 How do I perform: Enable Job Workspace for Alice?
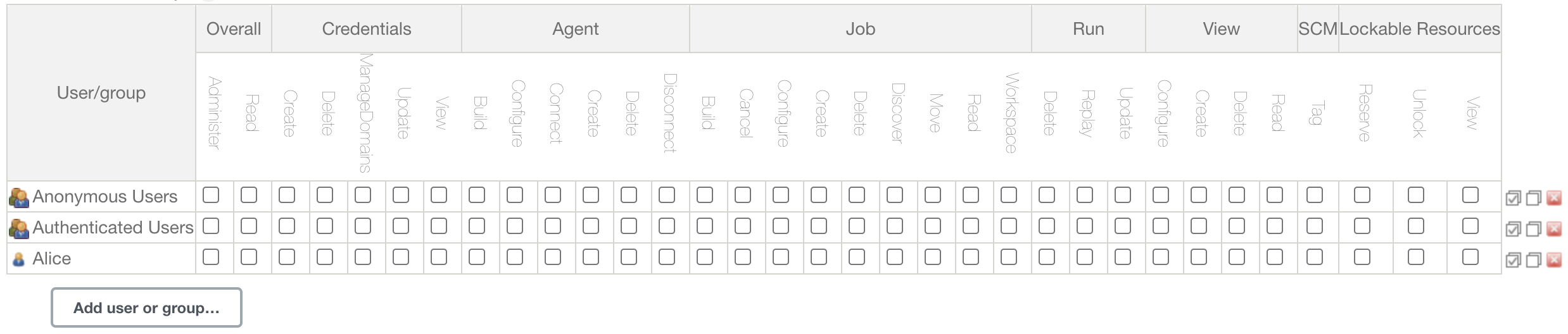pos(1009,257)
